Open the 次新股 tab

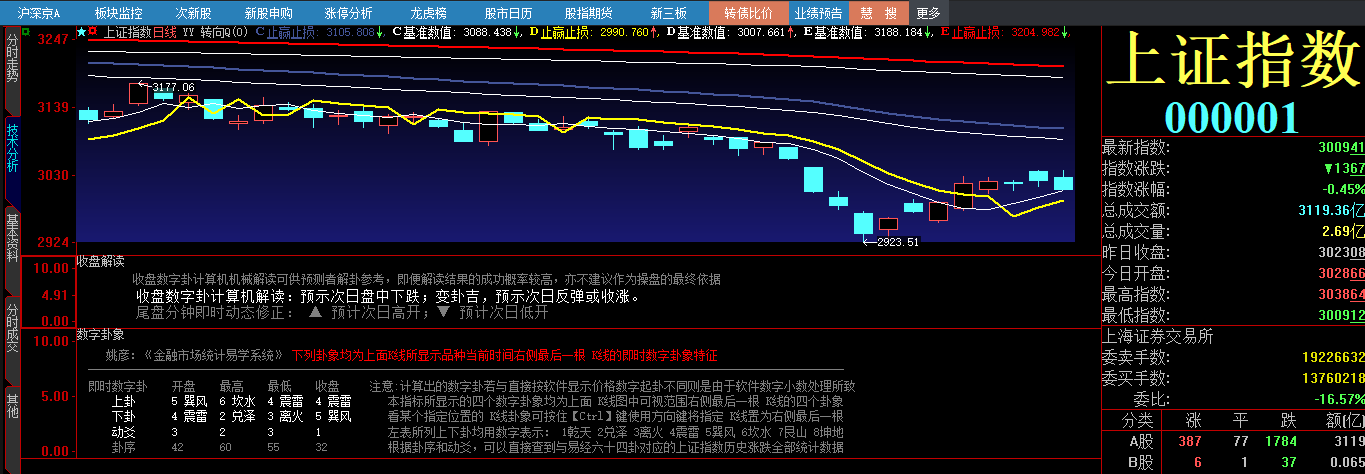click(x=193, y=13)
